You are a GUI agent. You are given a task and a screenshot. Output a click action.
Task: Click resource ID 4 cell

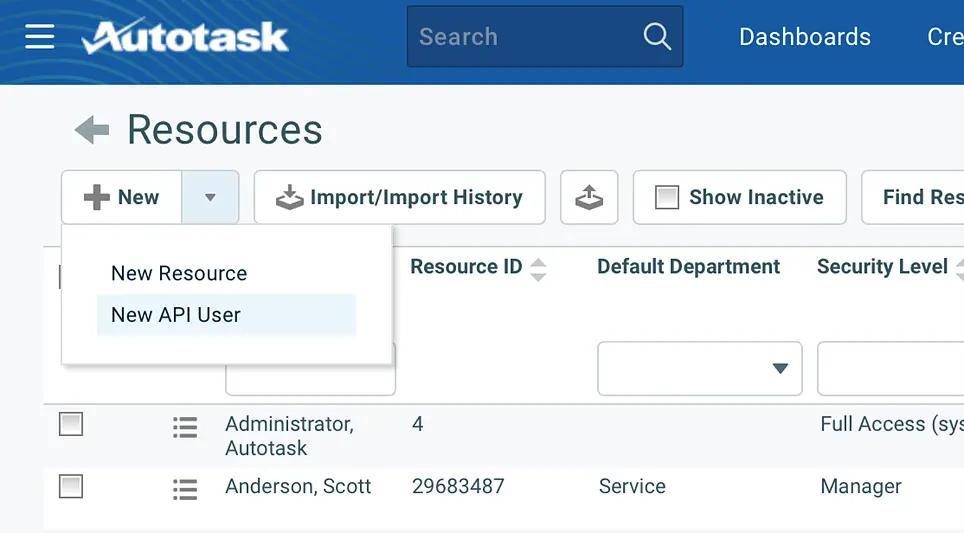pos(417,424)
